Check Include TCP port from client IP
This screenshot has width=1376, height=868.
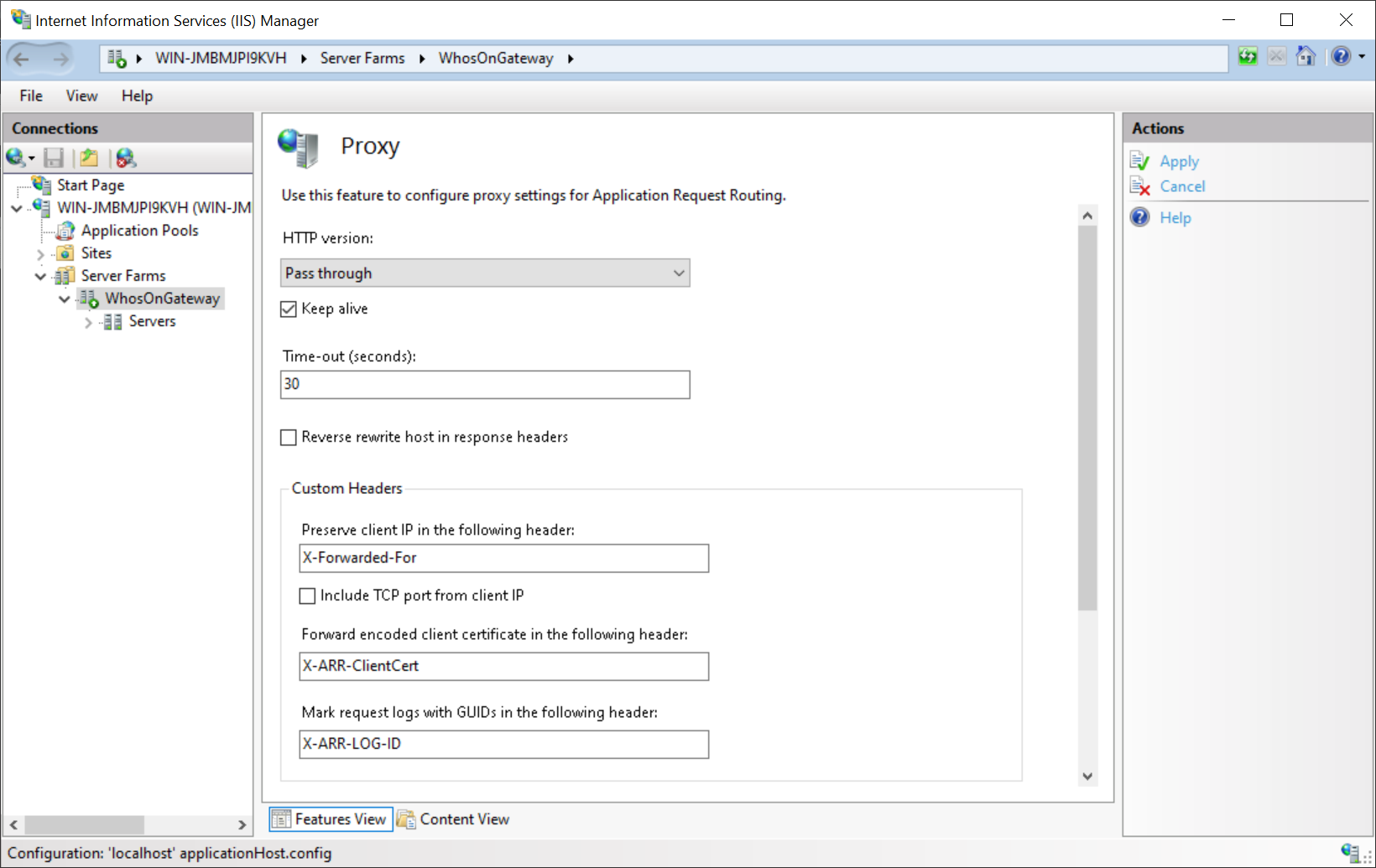coord(307,596)
